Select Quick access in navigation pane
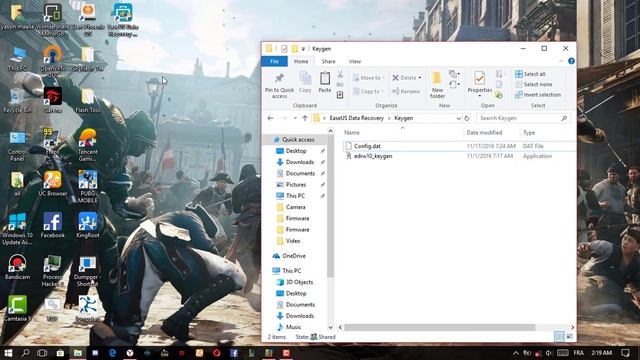Screen dimensions: 640x360 [298, 140]
